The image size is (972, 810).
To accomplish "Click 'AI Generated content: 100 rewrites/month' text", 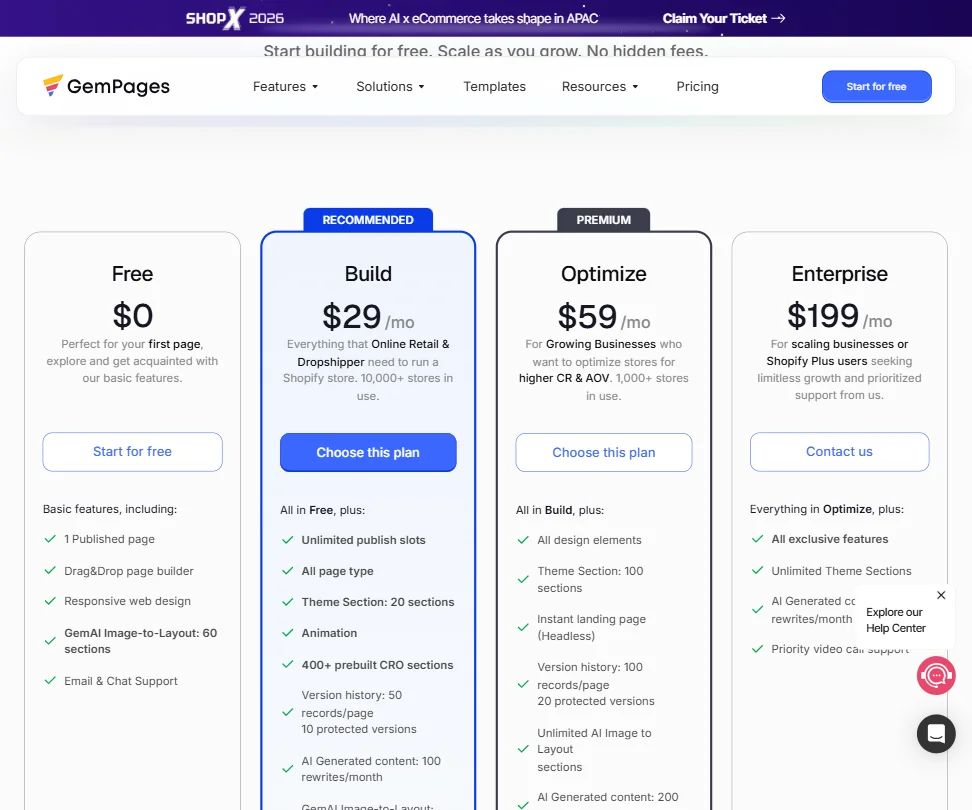I will click(x=371, y=769).
